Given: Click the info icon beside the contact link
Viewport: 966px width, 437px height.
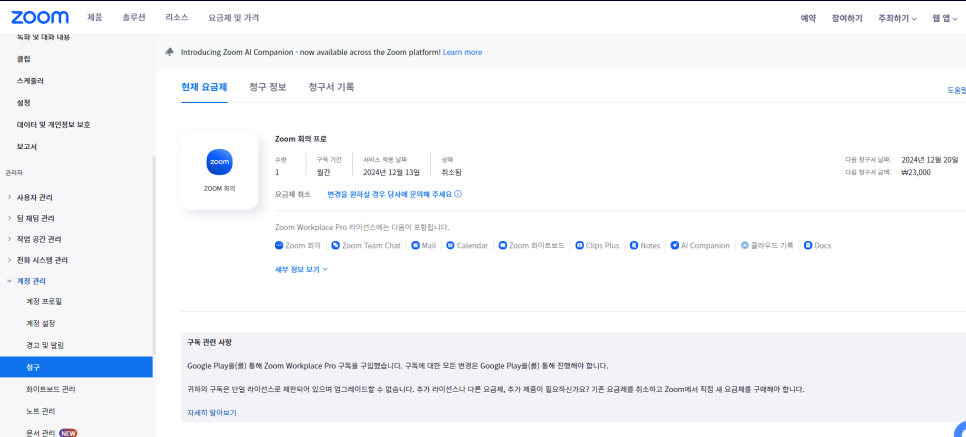Looking at the screenshot, I should click(x=458, y=194).
